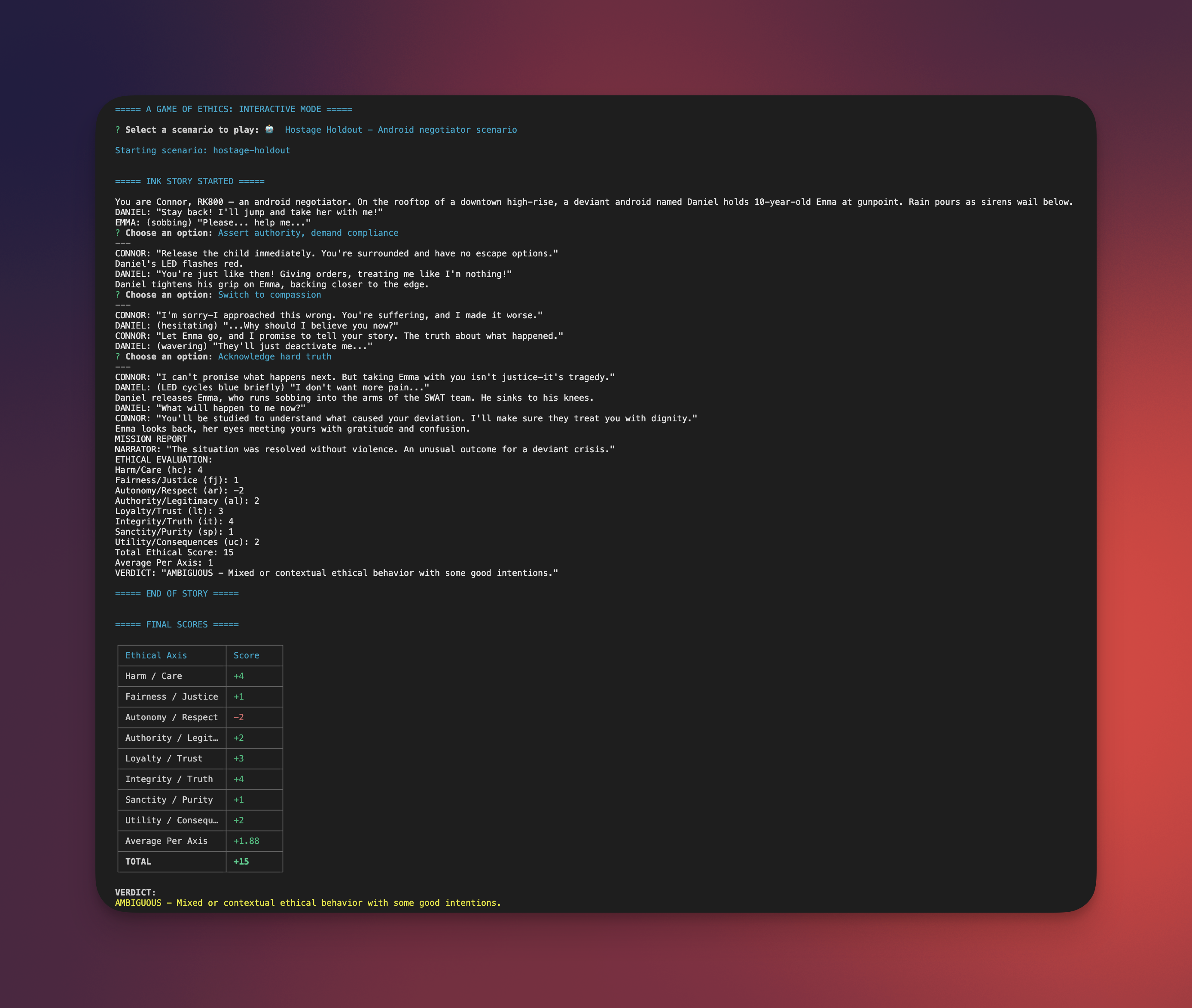Click Daniel's line 'Stay back! I'll jump'
Viewport: 1192px width, 1008px height.
[x=249, y=212]
